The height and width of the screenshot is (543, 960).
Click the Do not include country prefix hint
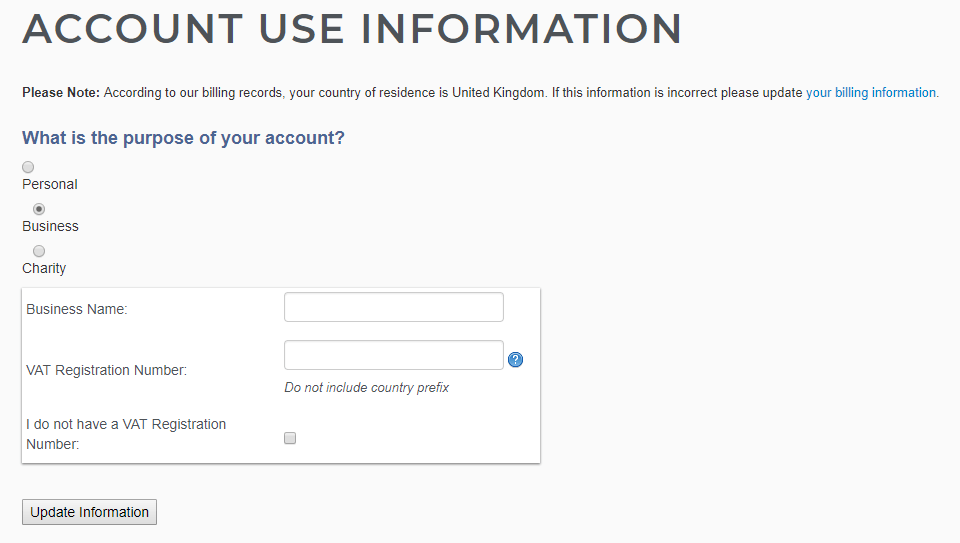coord(366,388)
